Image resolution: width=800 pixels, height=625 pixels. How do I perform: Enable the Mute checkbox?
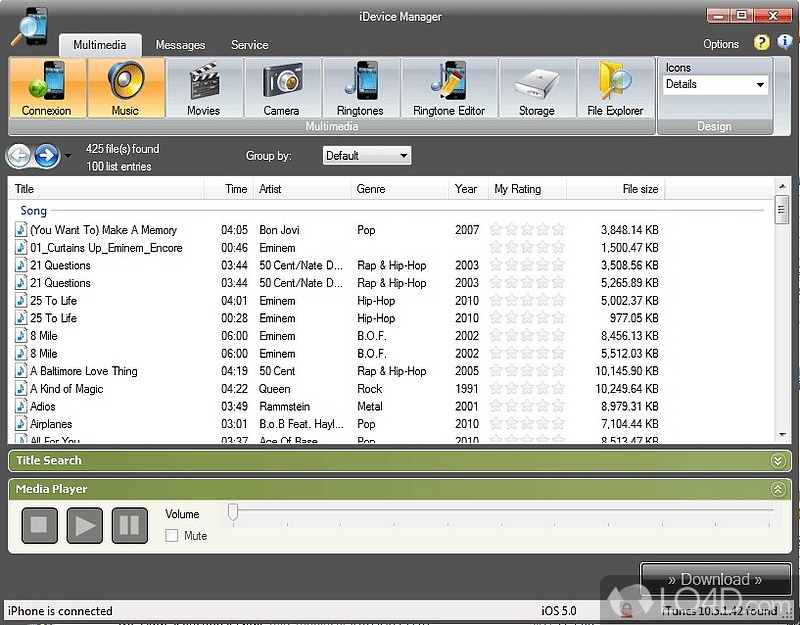click(172, 536)
